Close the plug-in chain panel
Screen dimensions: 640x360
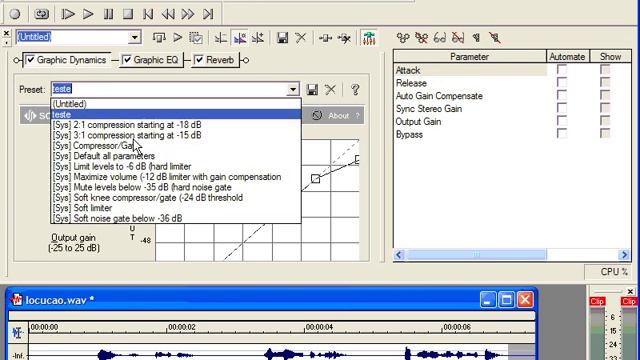6,33
